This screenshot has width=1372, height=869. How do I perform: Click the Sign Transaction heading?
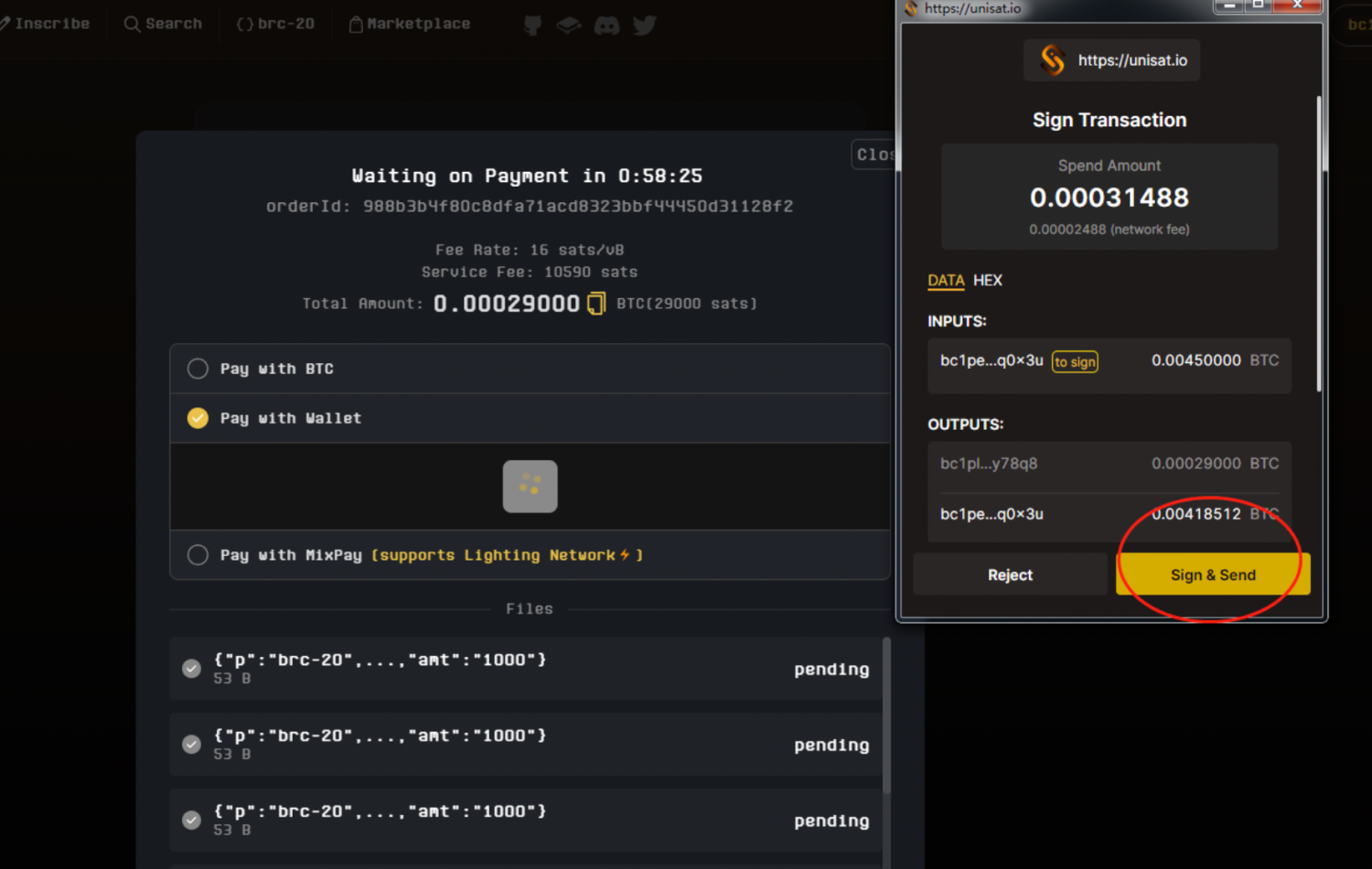click(1109, 120)
